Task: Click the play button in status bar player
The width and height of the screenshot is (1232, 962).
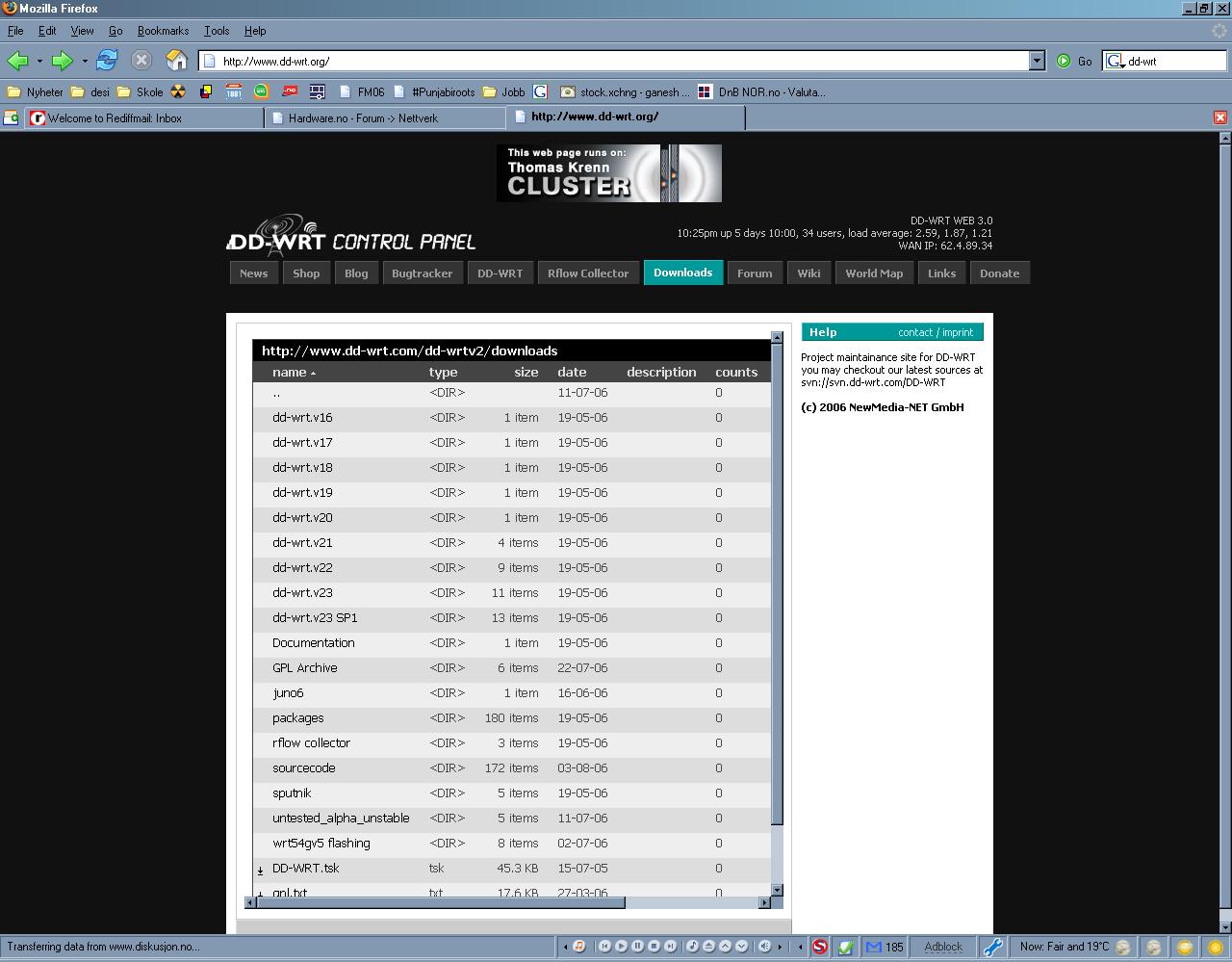Action: pyautogui.click(x=621, y=947)
